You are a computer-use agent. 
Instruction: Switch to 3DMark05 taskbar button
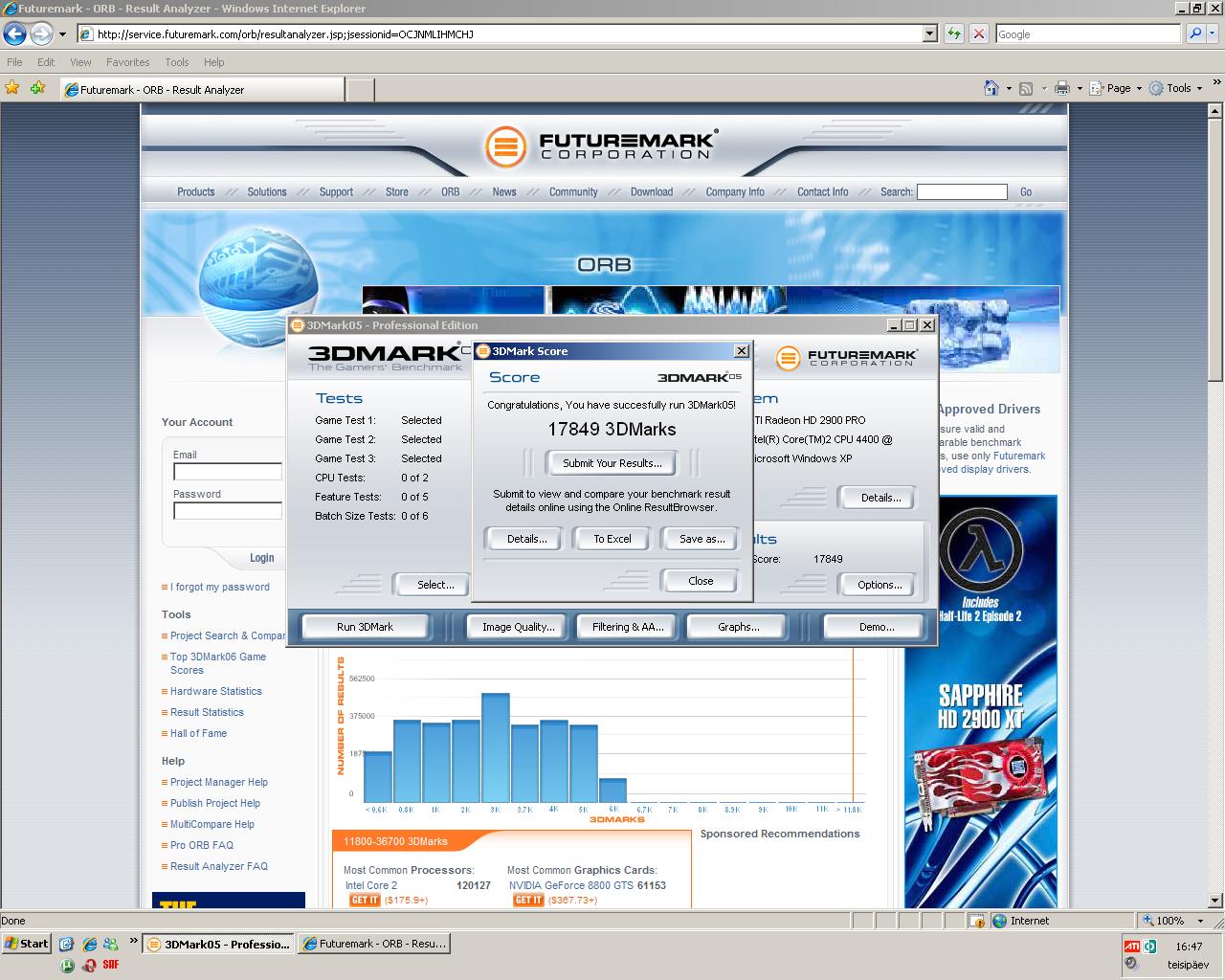[x=219, y=944]
